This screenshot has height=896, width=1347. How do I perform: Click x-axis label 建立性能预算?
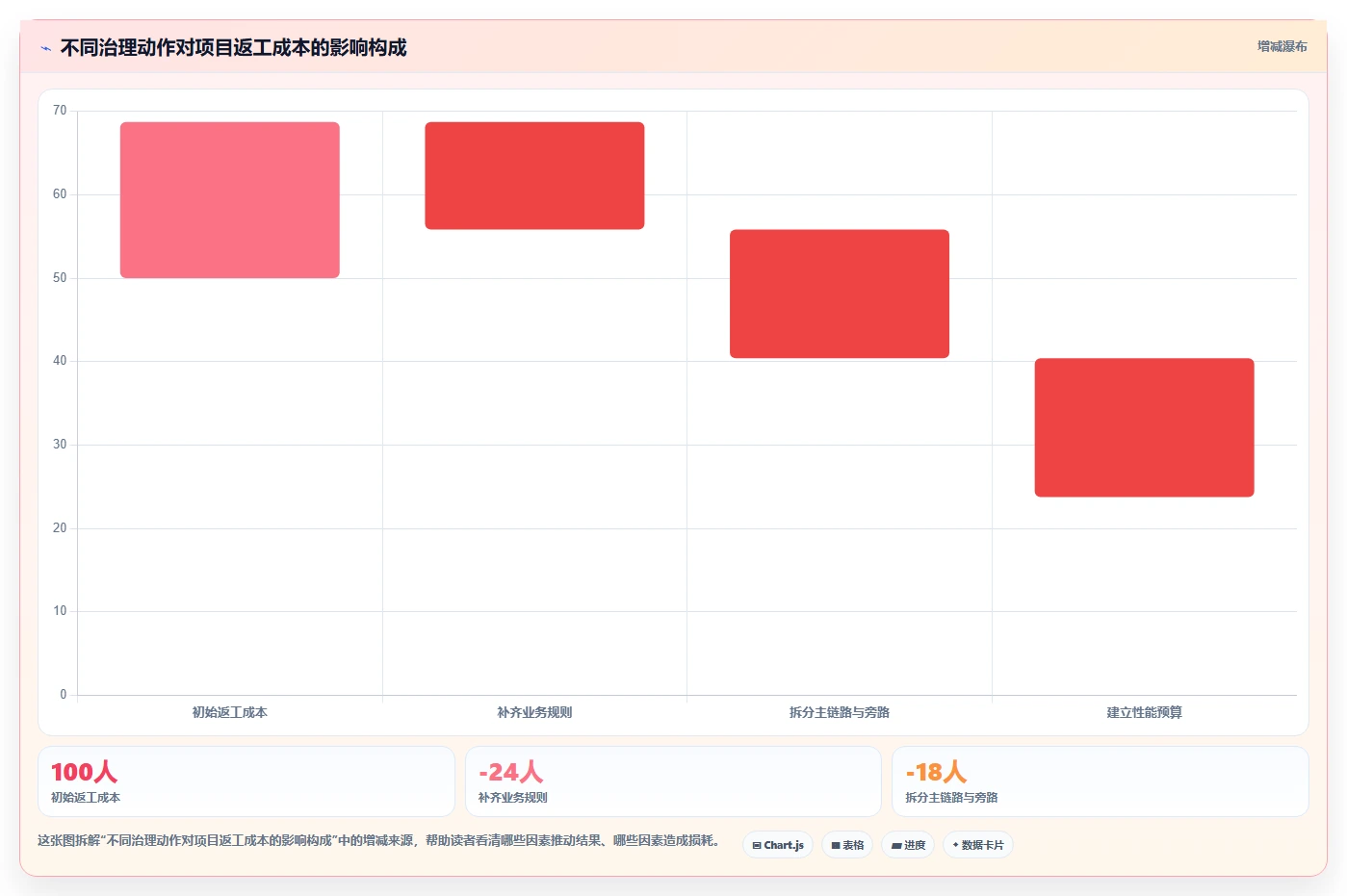point(1144,712)
